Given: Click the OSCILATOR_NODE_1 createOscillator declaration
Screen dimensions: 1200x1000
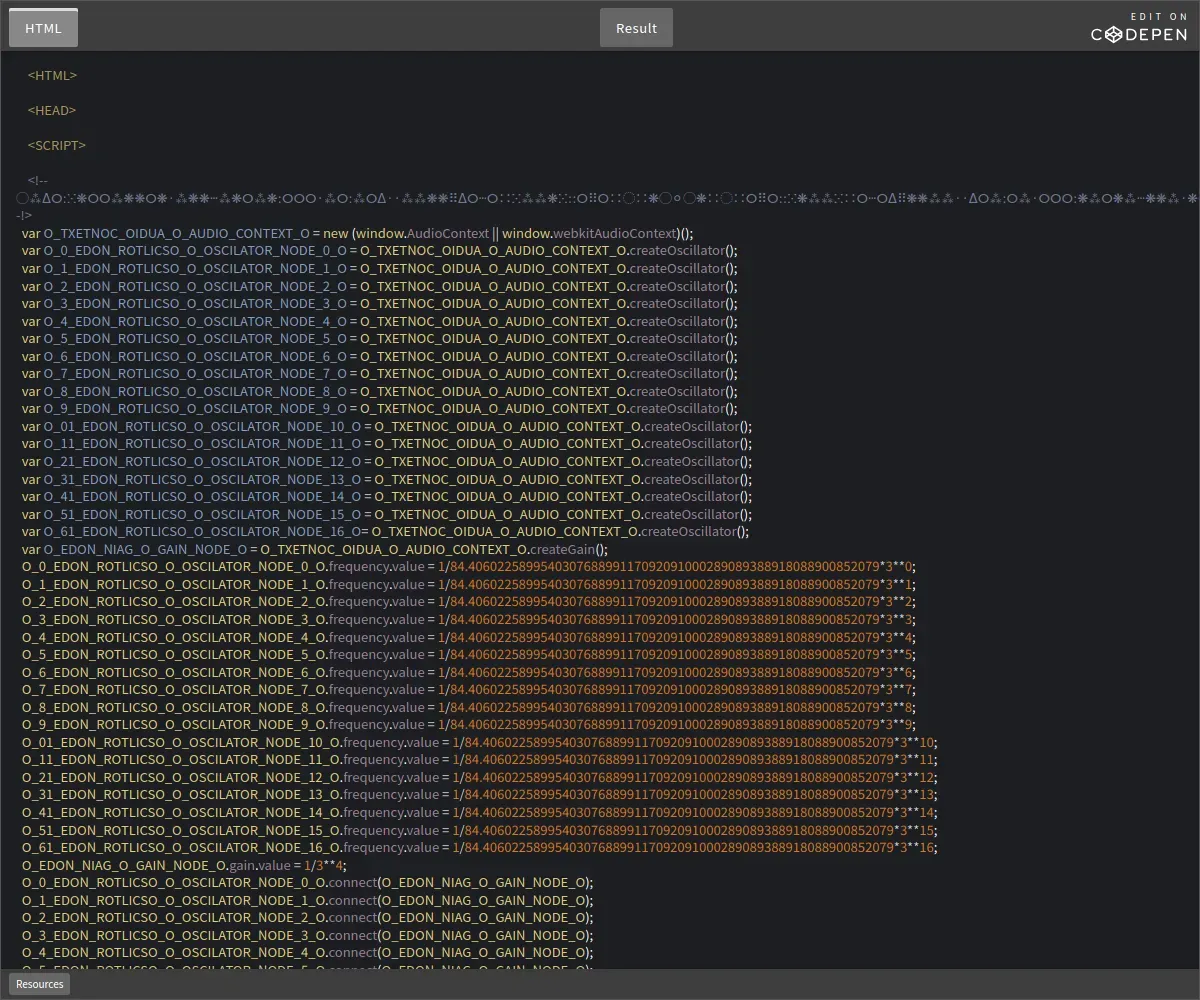Looking at the screenshot, I should pyautogui.click(x=380, y=268).
